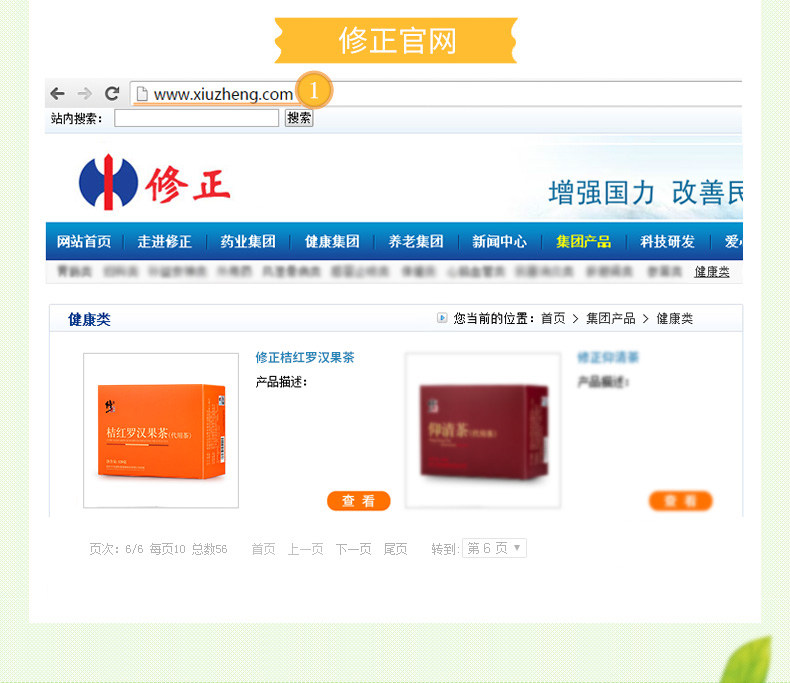790x683 pixels.
Task: Go to 尾页 last page
Action: (396, 549)
